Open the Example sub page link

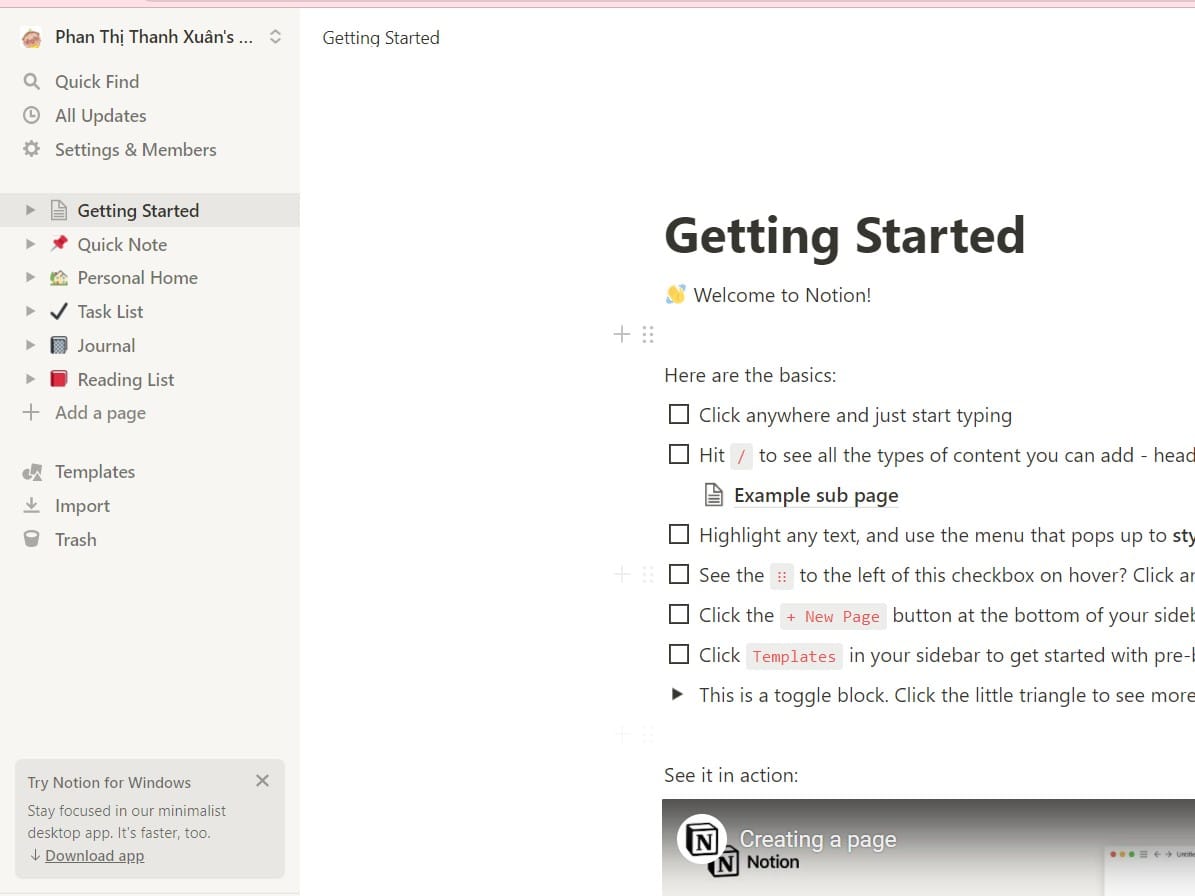(x=816, y=495)
